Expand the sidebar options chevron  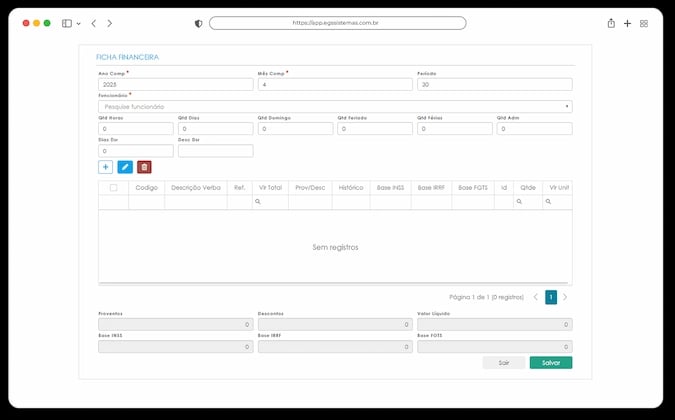[78, 24]
